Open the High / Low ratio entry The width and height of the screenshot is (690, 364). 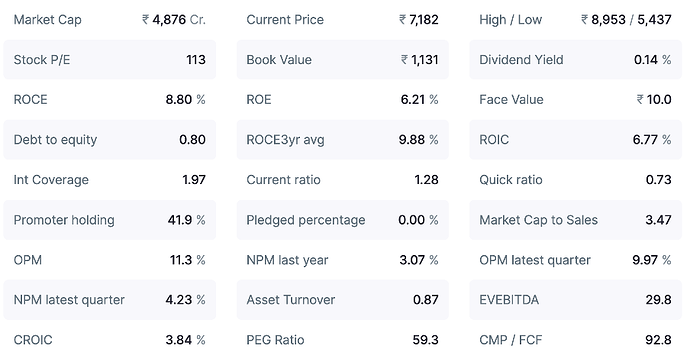coord(575,20)
